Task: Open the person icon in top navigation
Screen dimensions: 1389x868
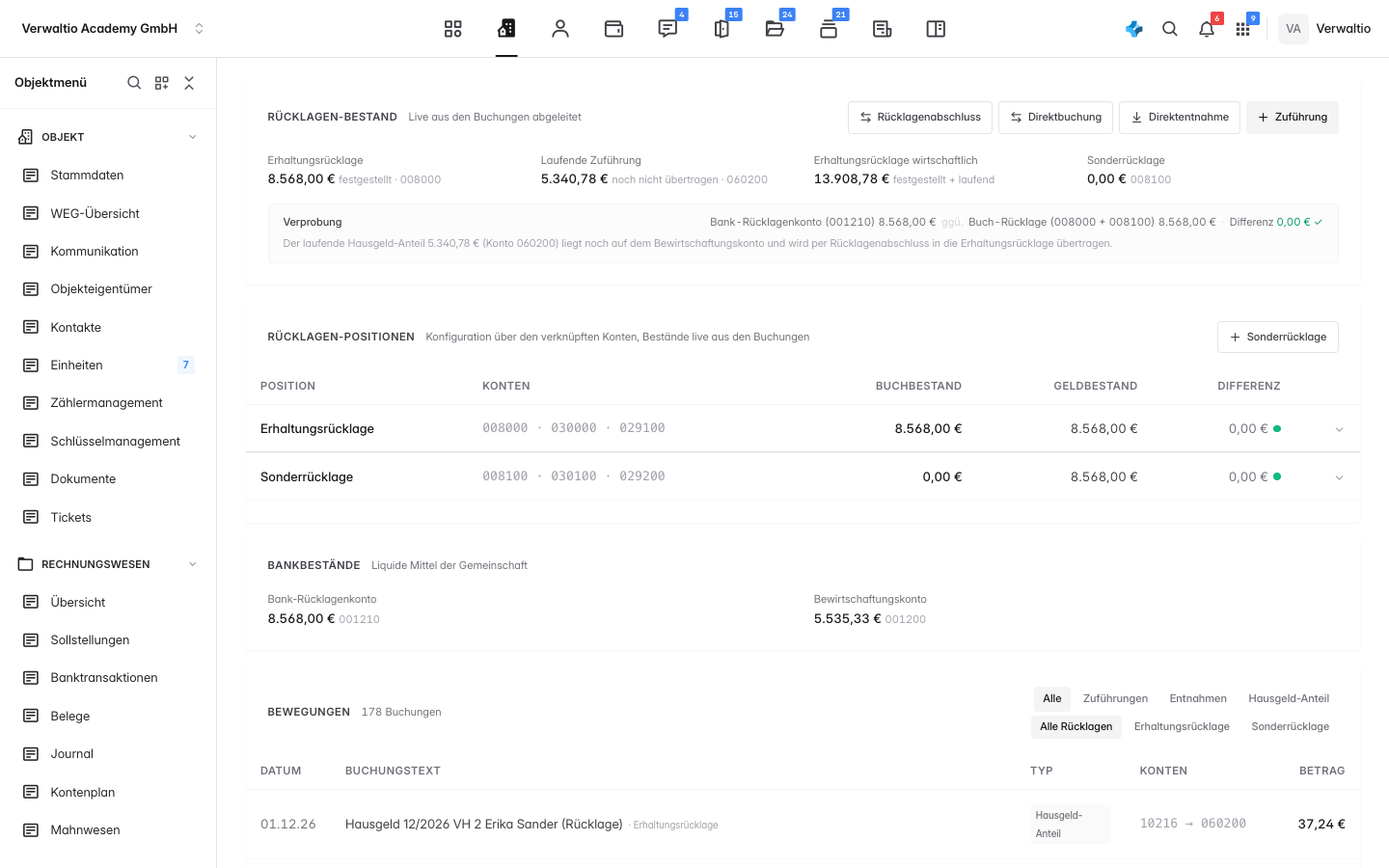Action: tap(560, 29)
